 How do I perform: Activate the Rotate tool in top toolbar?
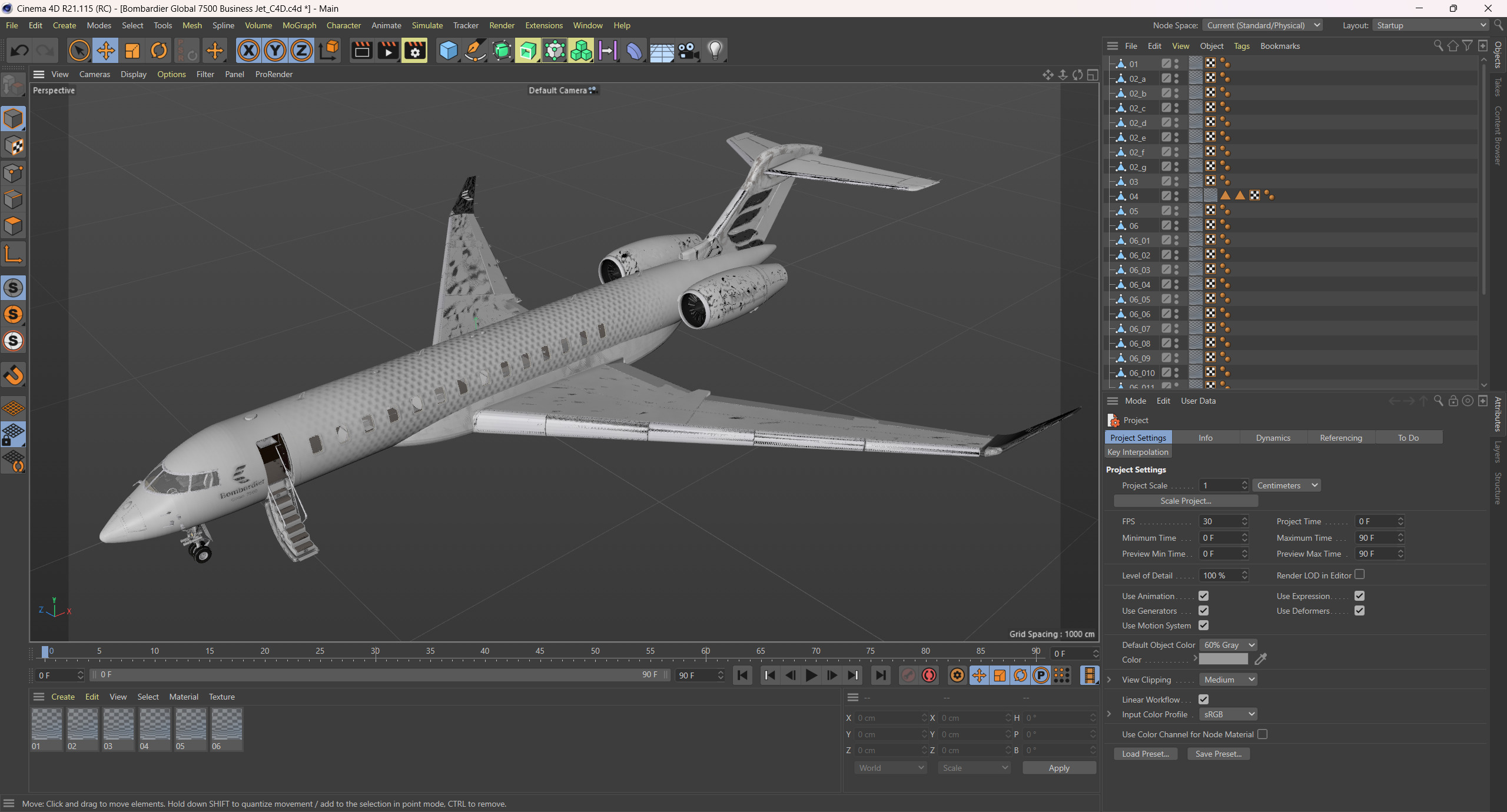159,51
